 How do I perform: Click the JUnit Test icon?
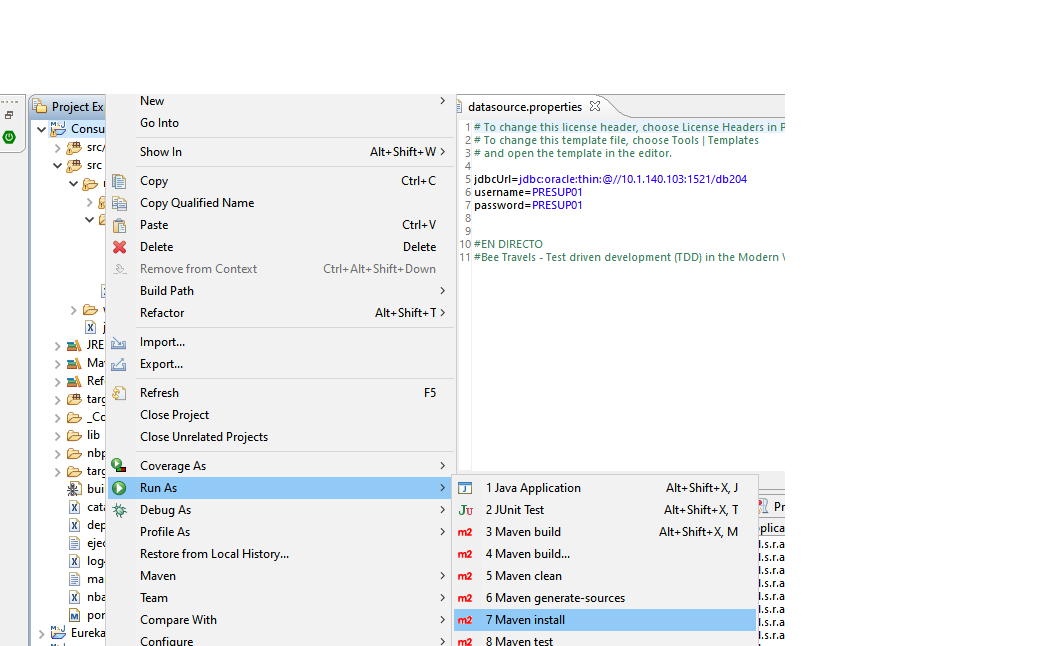[465, 510]
